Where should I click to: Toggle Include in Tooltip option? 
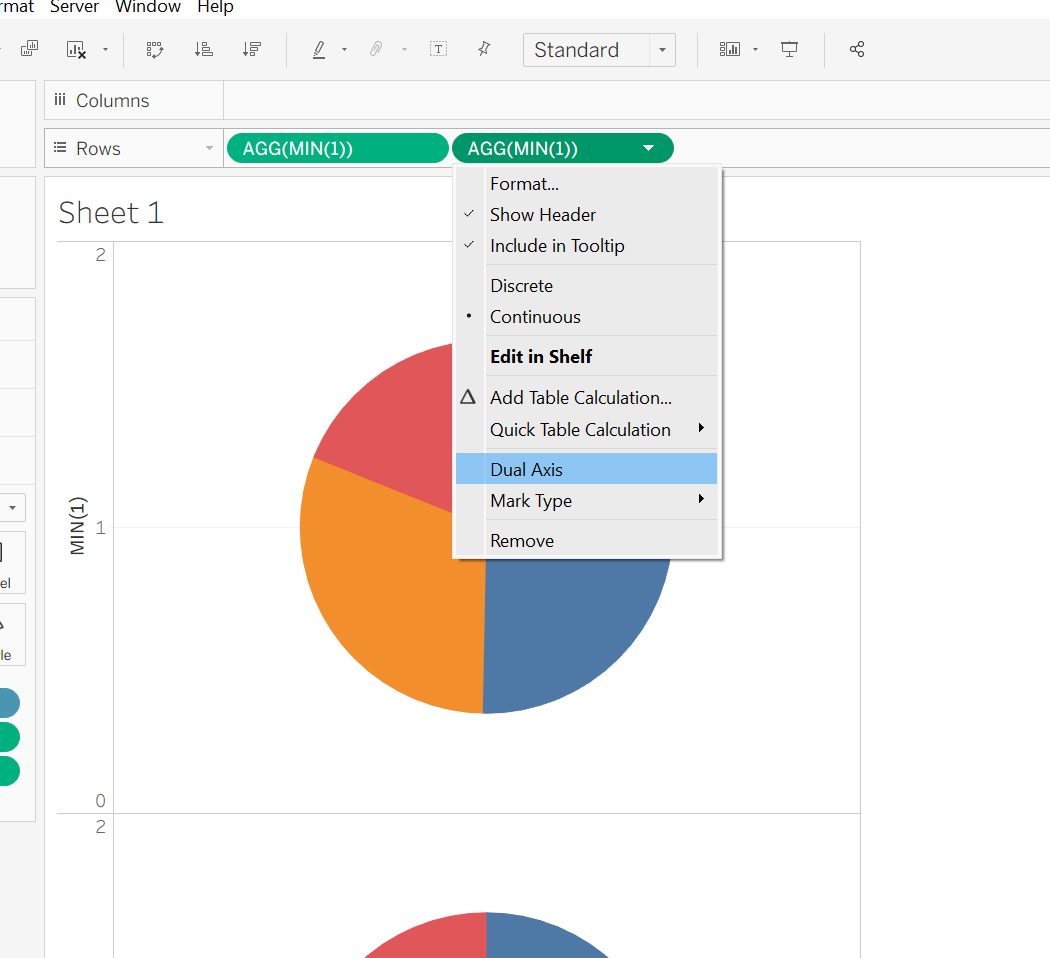click(x=587, y=246)
